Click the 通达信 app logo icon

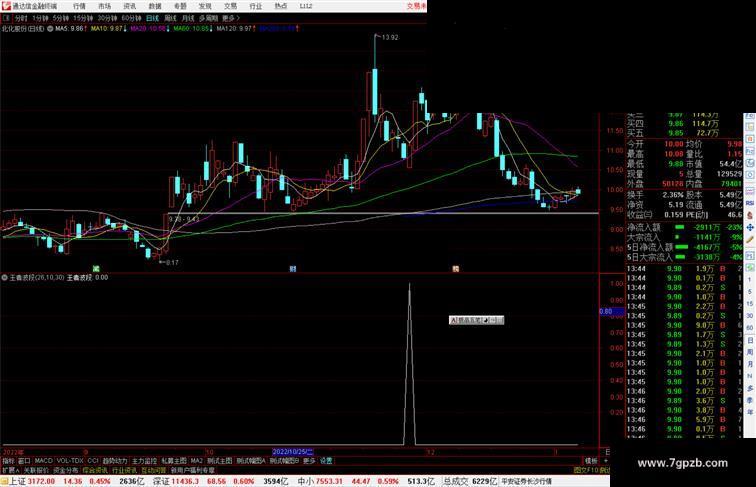coord(6,6)
